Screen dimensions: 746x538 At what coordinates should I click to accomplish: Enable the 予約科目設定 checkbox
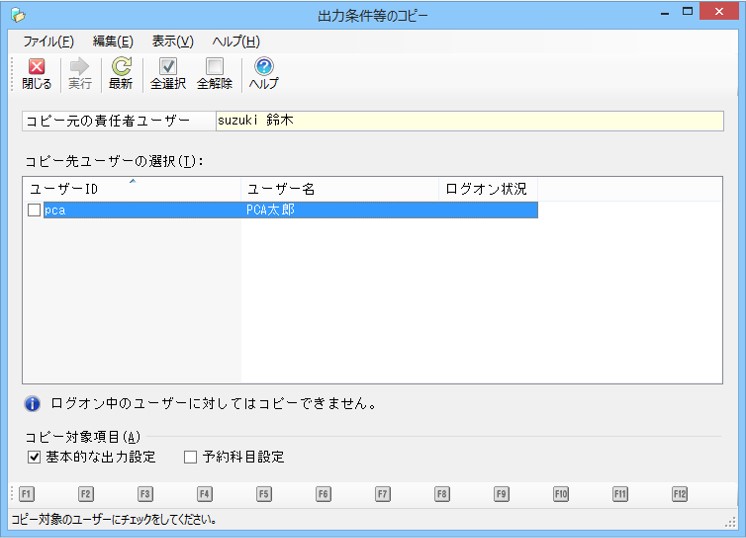point(190,457)
